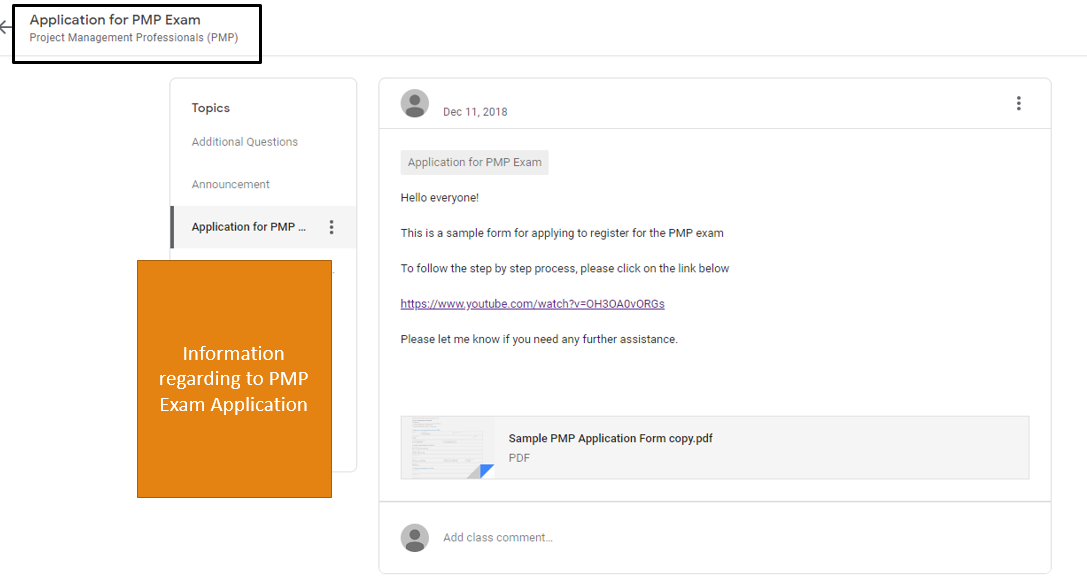Click the Application for PMP Exam page title
The width and height of the screenshot is (1087, 586).
point(115,20)
